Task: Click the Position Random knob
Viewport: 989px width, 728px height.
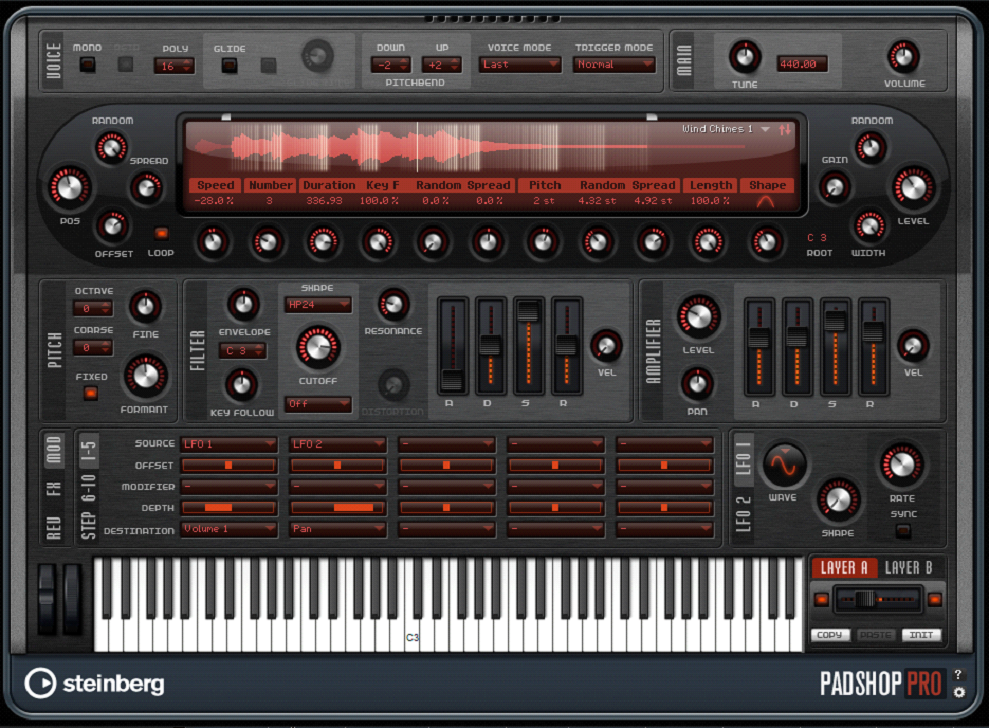Action: point(111,148)
